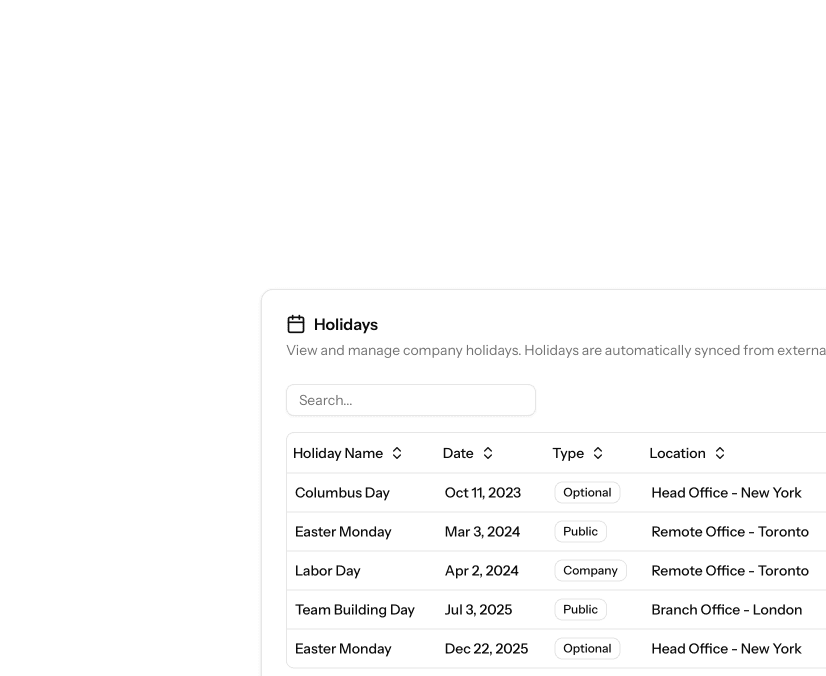Focus the Search input field
The image size is (826, 676).
411,400
